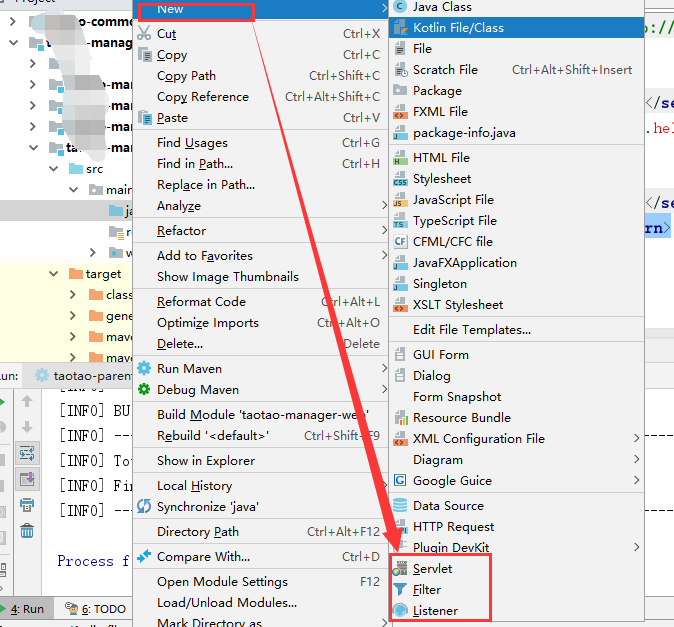Open the Plugin DevKit submenu arrow
Image resolution: width=674 pixels, height=627 pixels.
(x=637, y=547)
